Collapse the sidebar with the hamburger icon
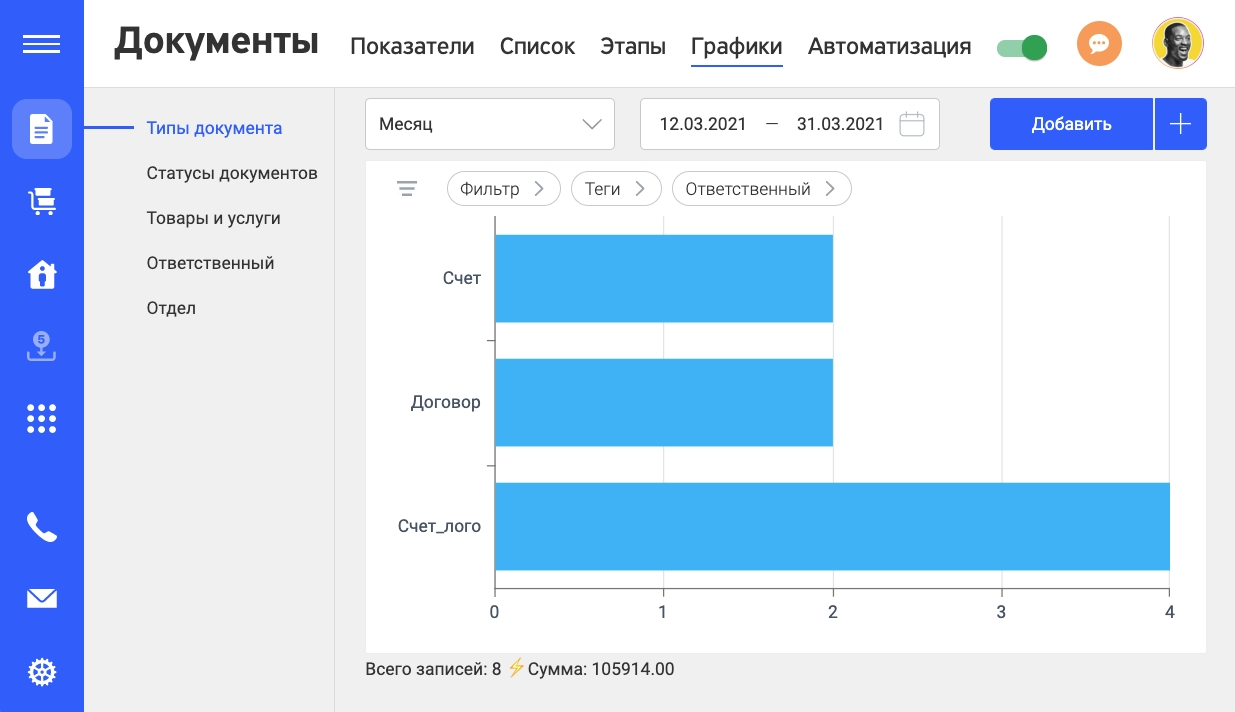This screenshot has height=712, width=1235. tap(41, 43)
